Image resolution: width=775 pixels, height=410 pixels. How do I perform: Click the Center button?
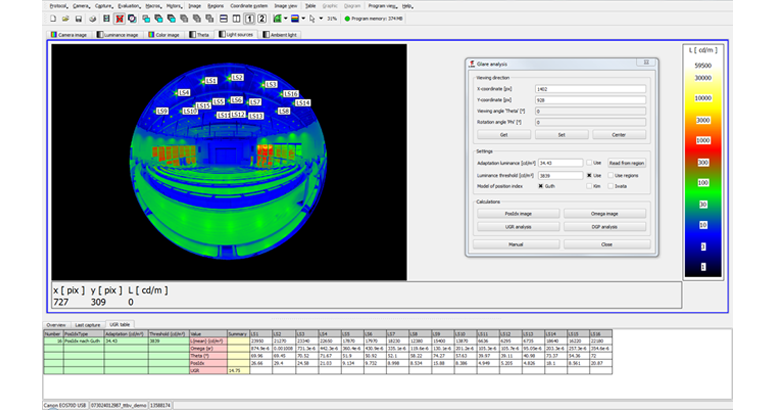pos(619,135)
